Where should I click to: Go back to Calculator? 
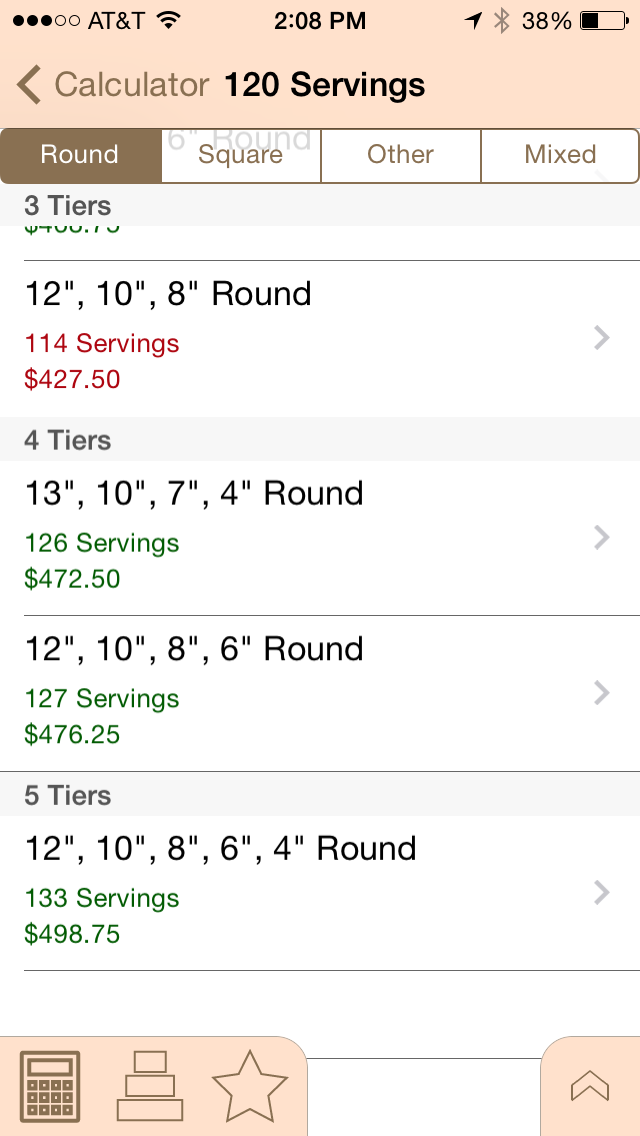[x=112, y=85]
